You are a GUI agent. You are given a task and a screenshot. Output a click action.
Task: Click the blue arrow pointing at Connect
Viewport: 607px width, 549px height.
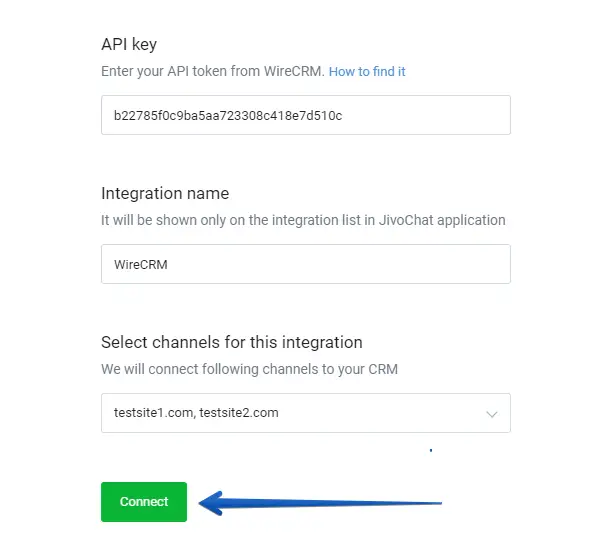pos(320,502)
